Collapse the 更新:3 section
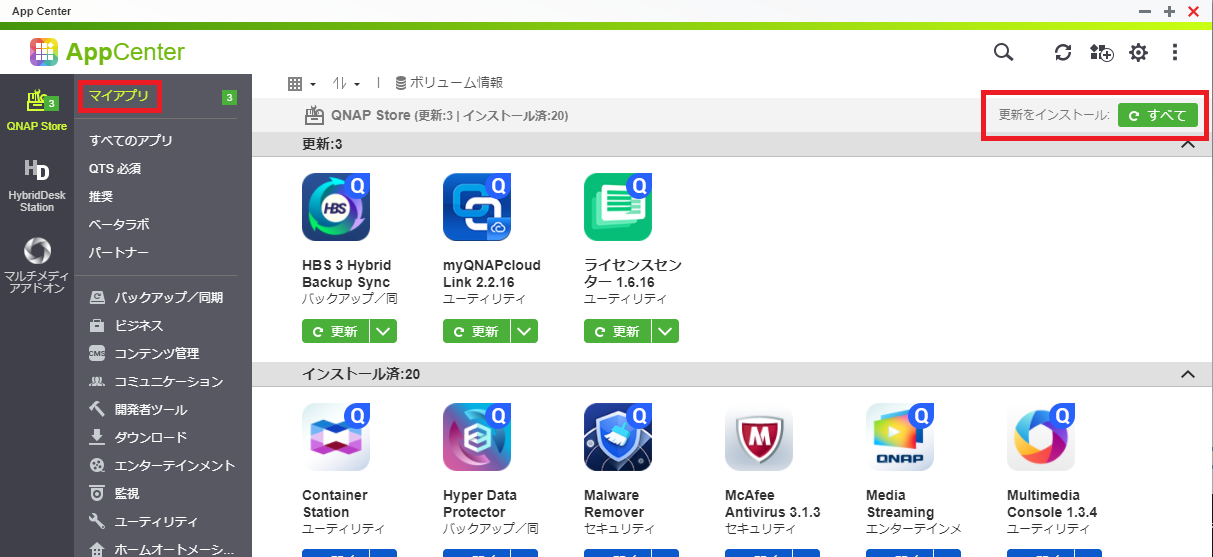This screenshot has height=557, width=1213. tap(1188, 145)
